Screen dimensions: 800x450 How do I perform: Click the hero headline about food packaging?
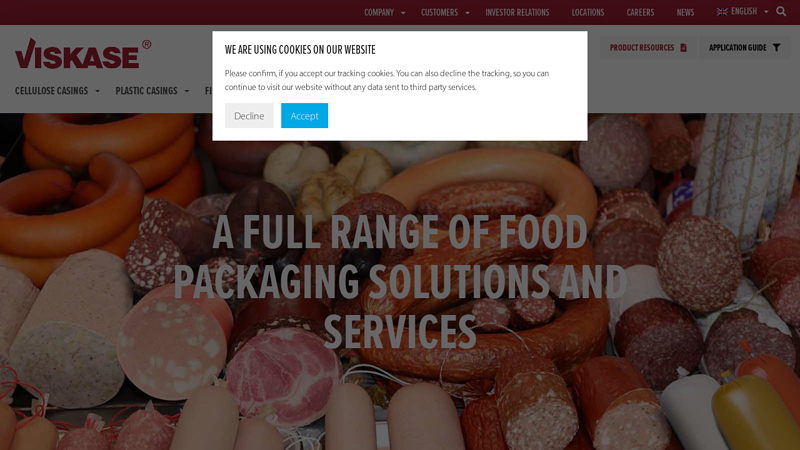[400, 282]
